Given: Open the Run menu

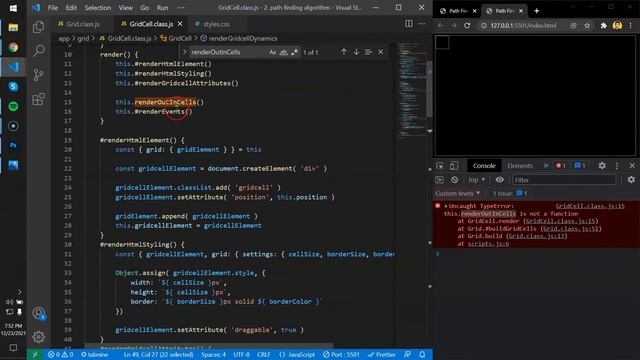Looking at the screenshot, I should pos(162,8).
